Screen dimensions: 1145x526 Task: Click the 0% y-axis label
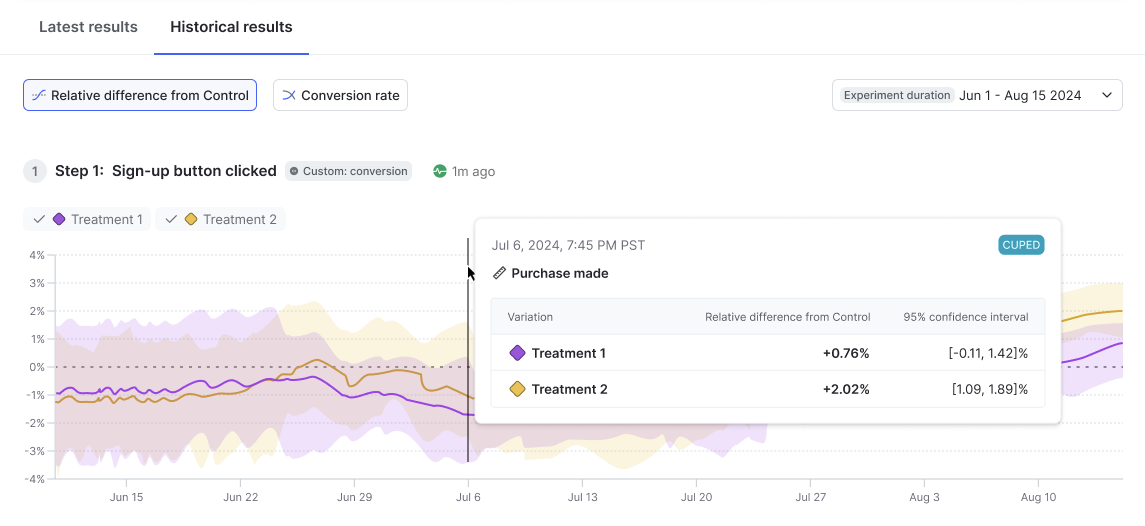pos(37,367)
